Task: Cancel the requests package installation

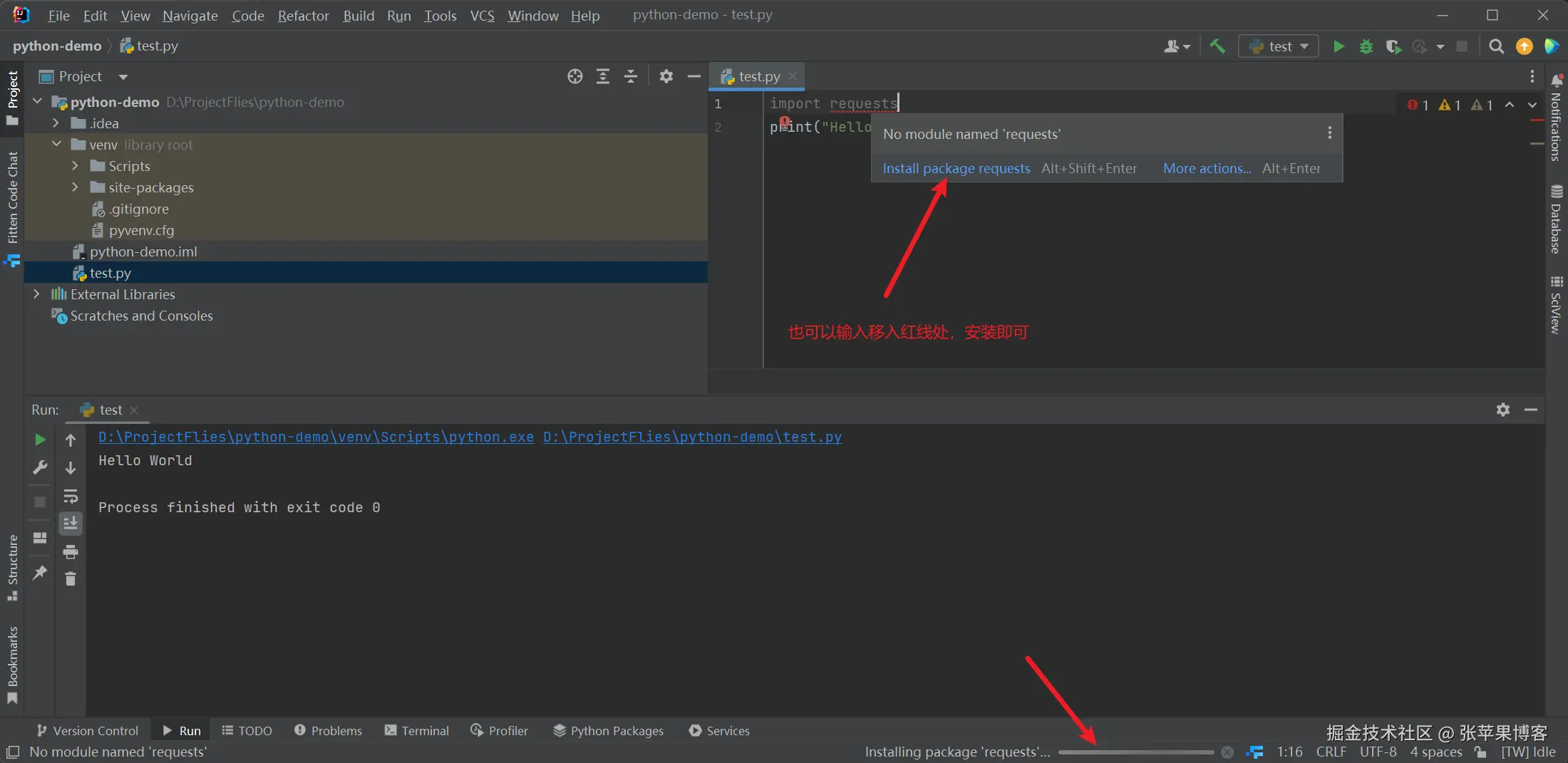Action: 1227,752
